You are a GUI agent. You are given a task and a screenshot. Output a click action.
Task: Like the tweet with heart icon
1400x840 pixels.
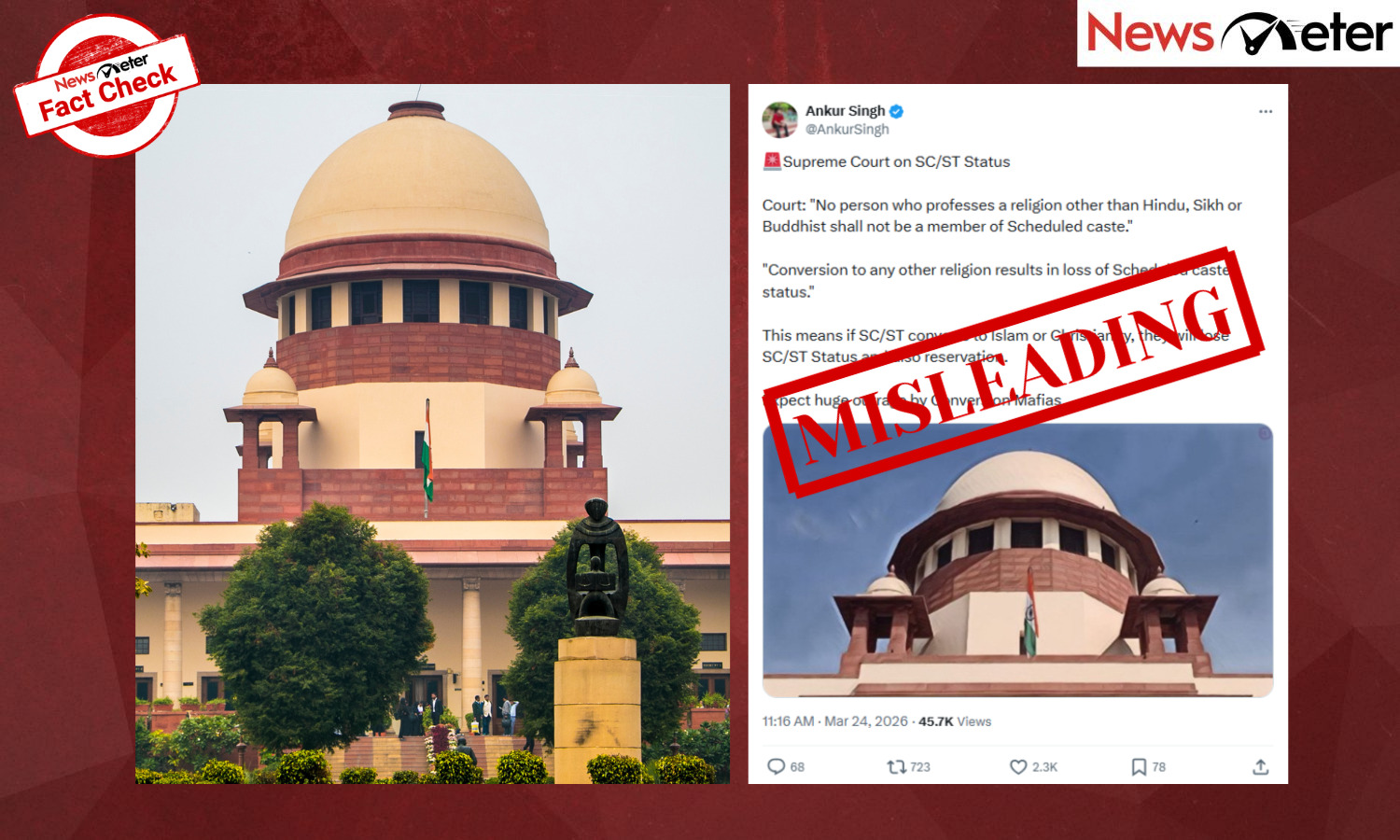click(1018, 766)
